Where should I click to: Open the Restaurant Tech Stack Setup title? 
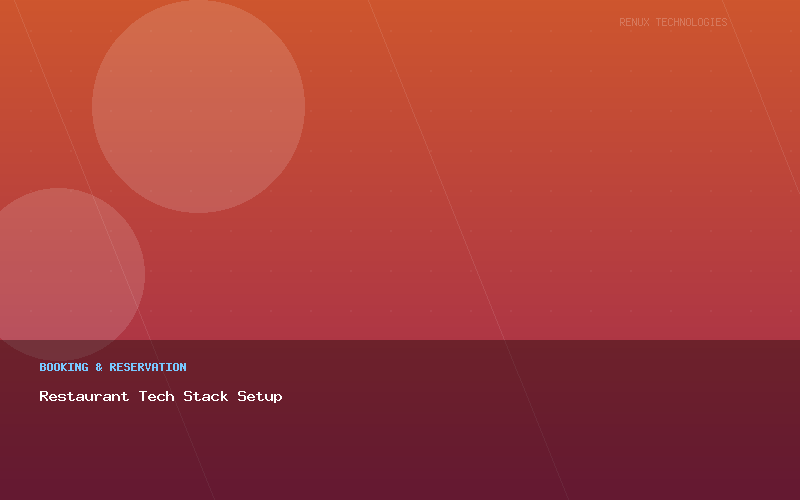[x=161, y=396]
